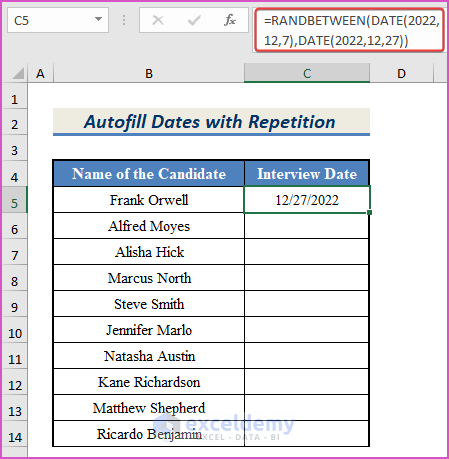The width and height of the screenshot is (449, 459).
Task: Click the Insert Function fx icon
Action: pyautogui.click(x=230, y=20)
